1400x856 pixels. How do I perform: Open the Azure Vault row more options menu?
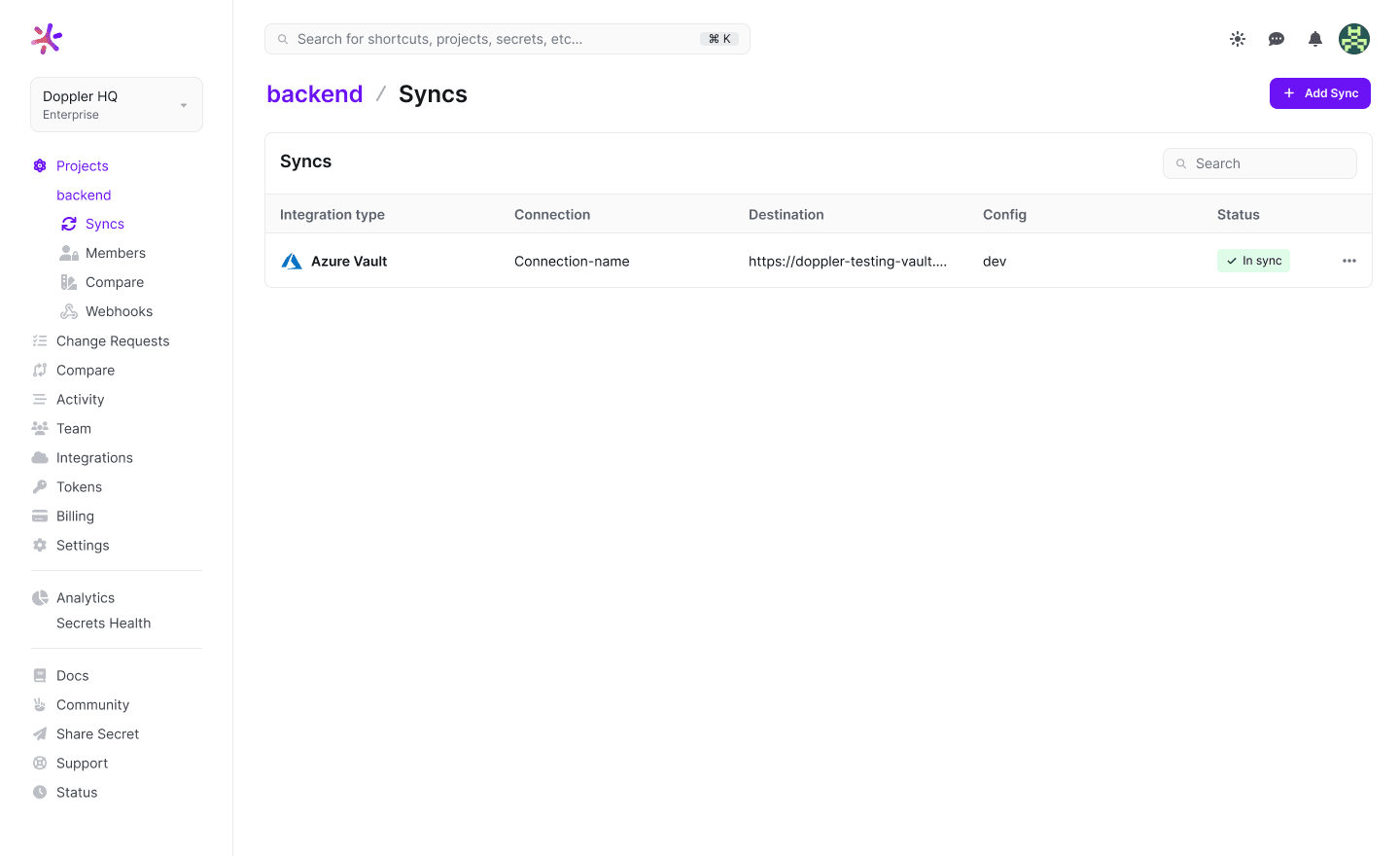pos(1349,261)
